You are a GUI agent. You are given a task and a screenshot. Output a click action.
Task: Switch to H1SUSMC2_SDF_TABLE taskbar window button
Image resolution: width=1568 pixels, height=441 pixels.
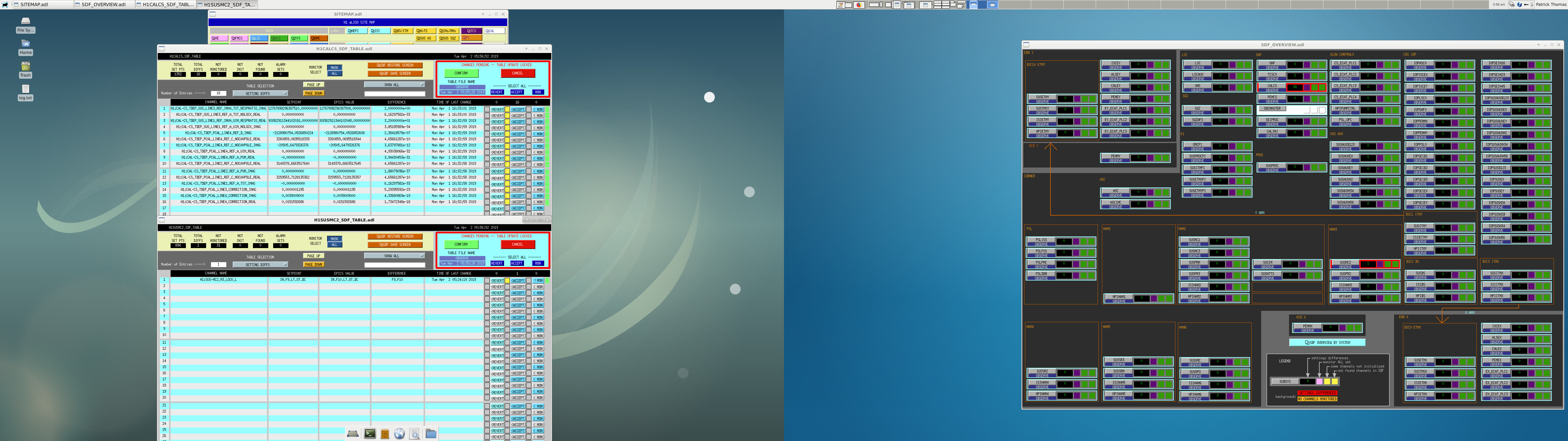pos(227,4)
